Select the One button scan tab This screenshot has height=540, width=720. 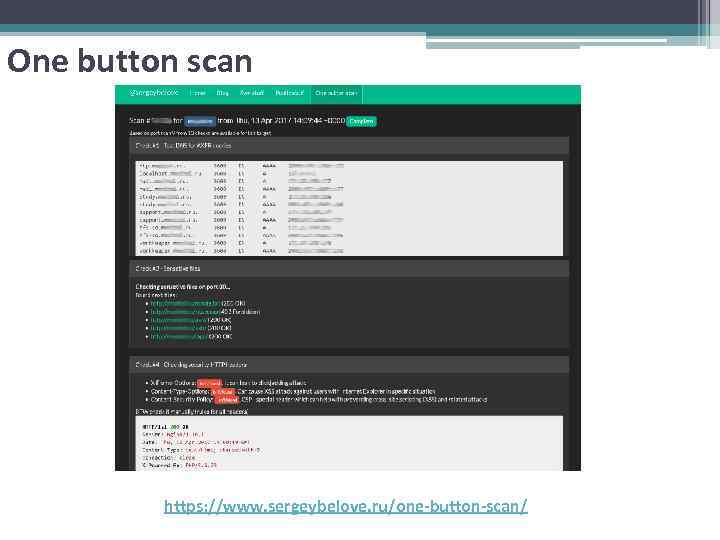tap(336, 93)
